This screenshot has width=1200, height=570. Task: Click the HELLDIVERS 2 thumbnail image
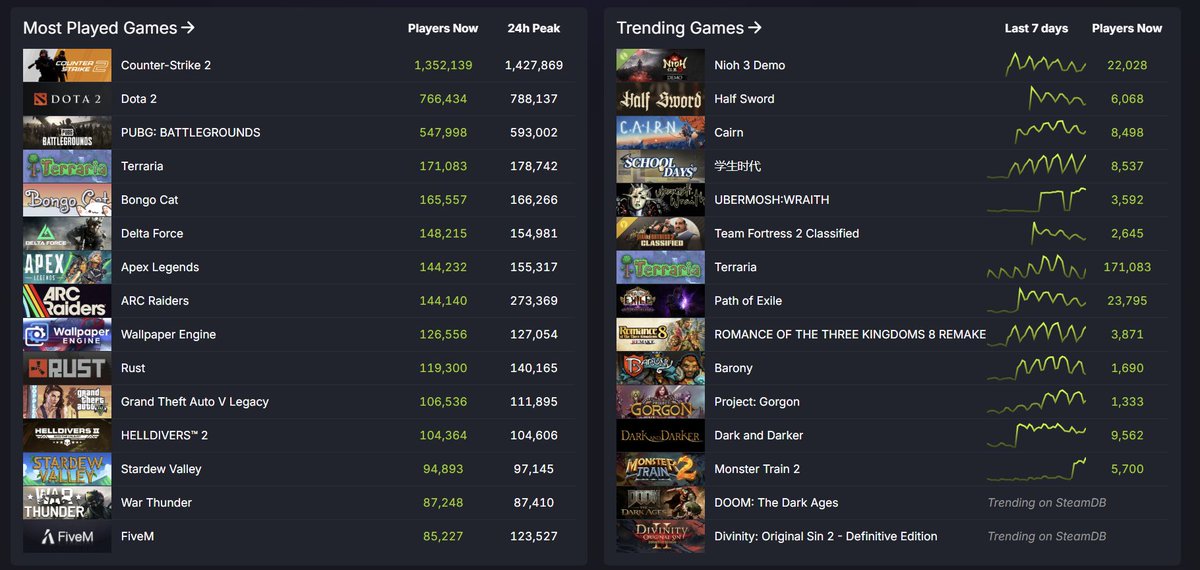[x=67, y=435]
